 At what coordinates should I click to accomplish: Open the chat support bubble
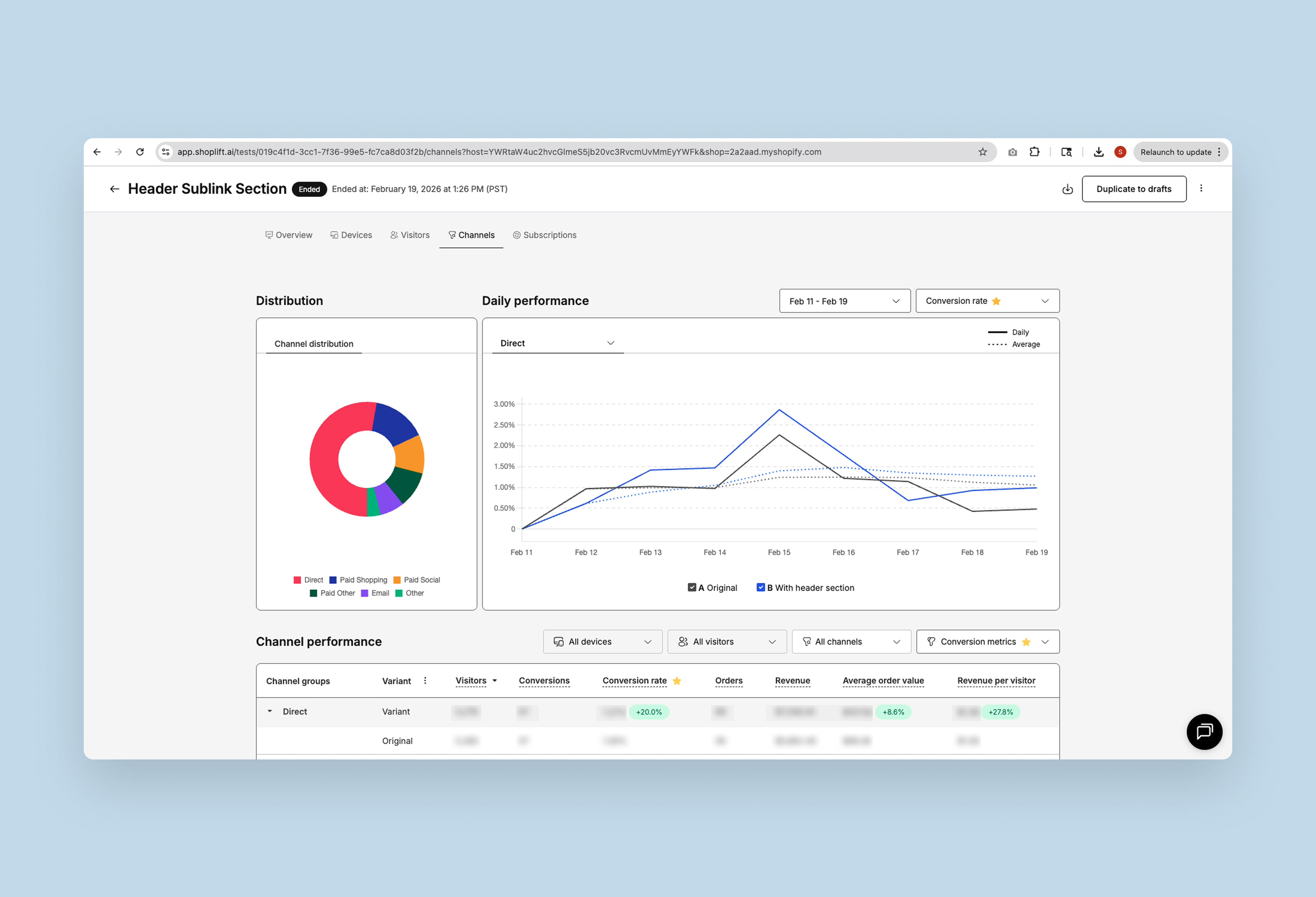(x=1204, y=731)
